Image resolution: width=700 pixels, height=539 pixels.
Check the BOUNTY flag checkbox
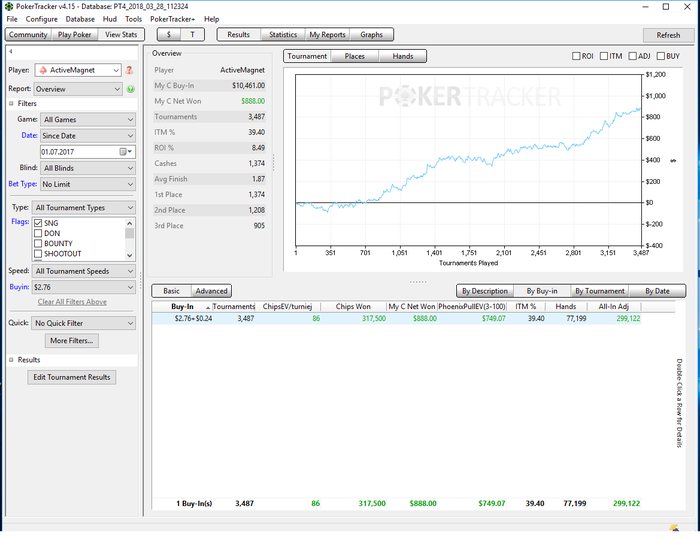point(38,243)
